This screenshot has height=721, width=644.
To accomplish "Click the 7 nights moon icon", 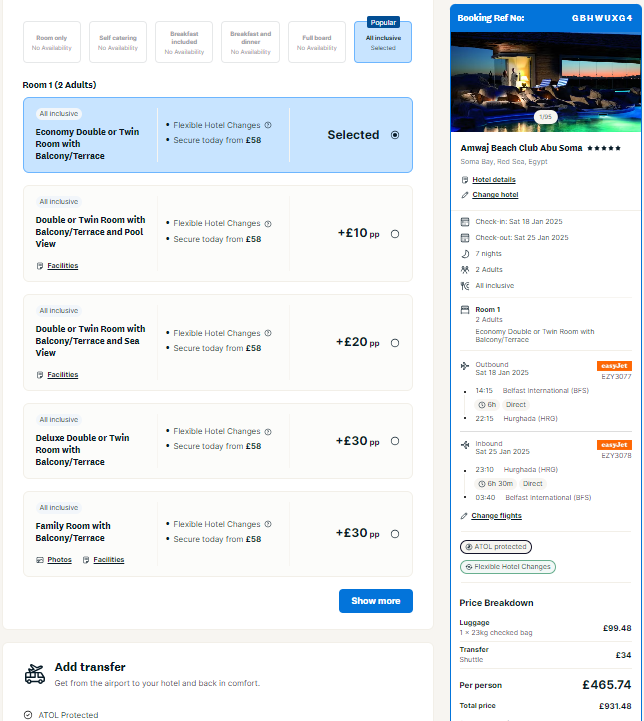I will click(x=465, y=254).
